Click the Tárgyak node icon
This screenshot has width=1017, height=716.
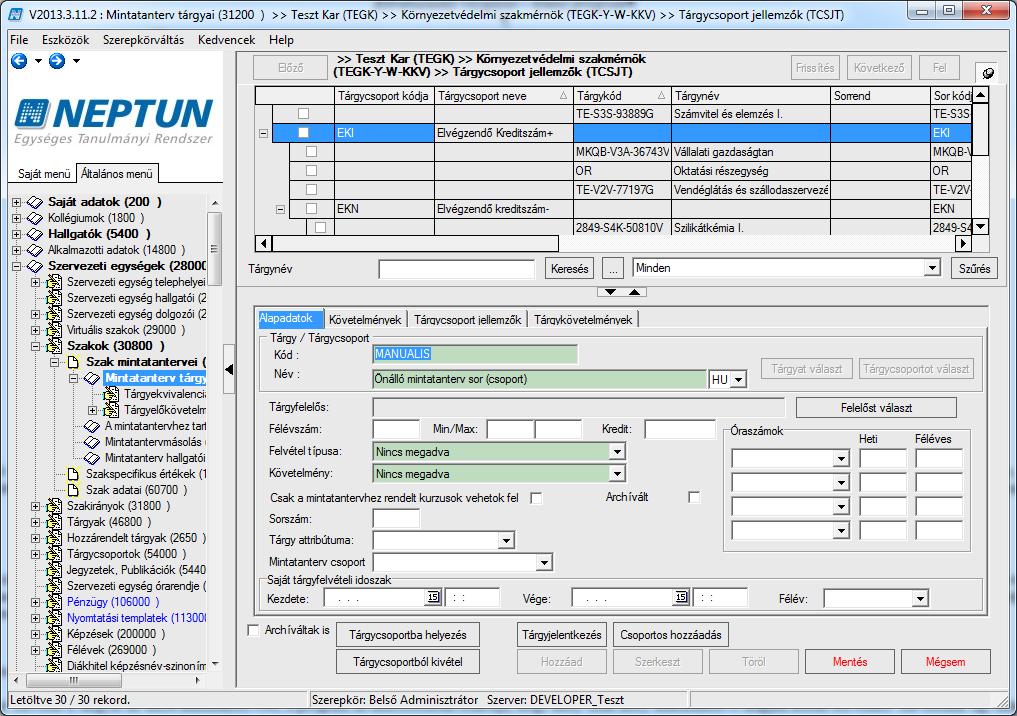[54, 522]
